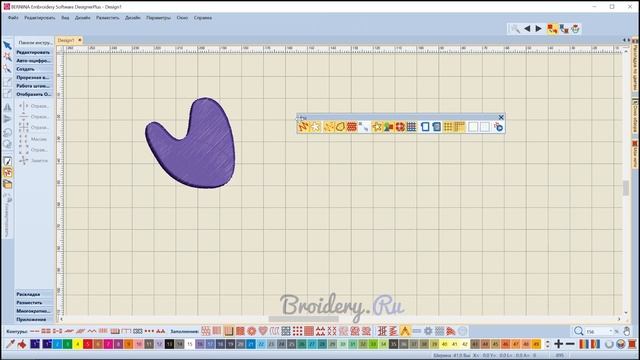Click the left-pointing arrow in the top toolbar
This screenshot has width=640, height=360.
tap(527, 29)
